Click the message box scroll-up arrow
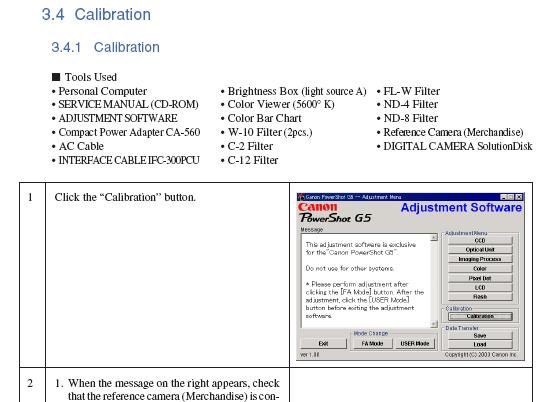Image resolution: width=541 pixels, height=402 pixels. [434, 237]
